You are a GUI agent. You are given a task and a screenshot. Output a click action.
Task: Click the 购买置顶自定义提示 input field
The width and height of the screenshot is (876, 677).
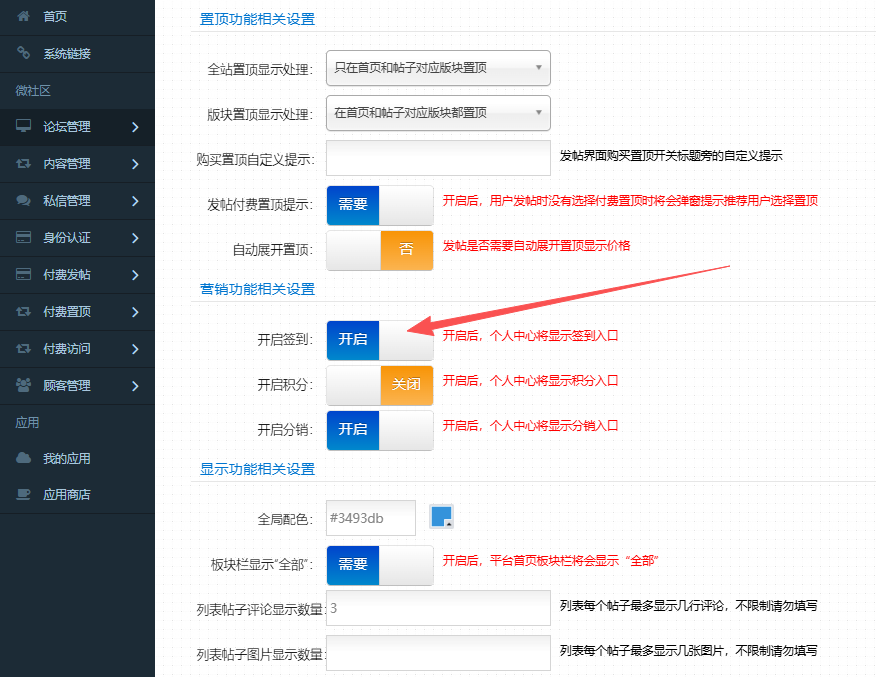pos(438,158)
